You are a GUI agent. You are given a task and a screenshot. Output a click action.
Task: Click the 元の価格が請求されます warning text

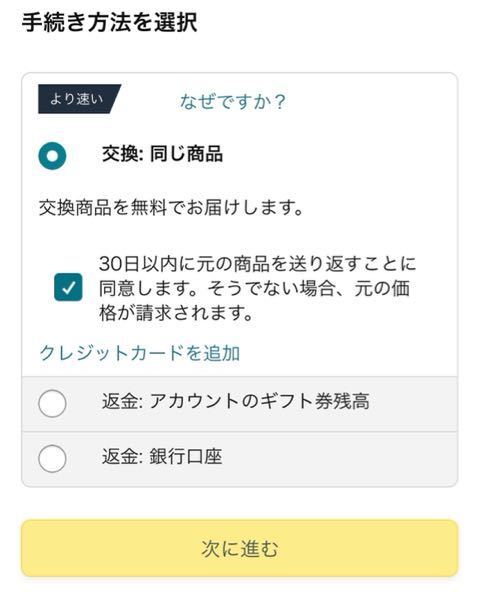tap(253, 301)
